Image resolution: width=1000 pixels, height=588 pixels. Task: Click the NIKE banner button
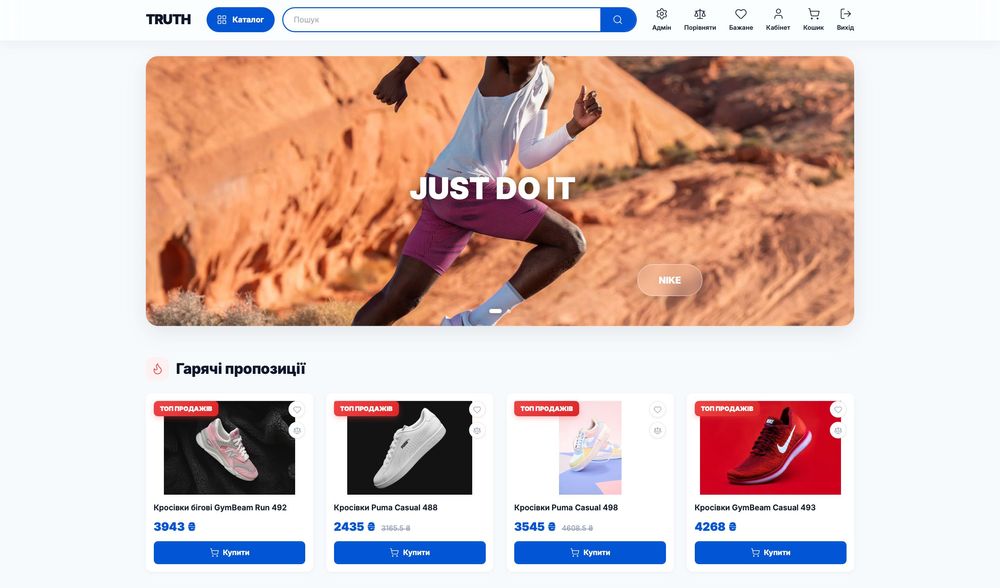670,280
